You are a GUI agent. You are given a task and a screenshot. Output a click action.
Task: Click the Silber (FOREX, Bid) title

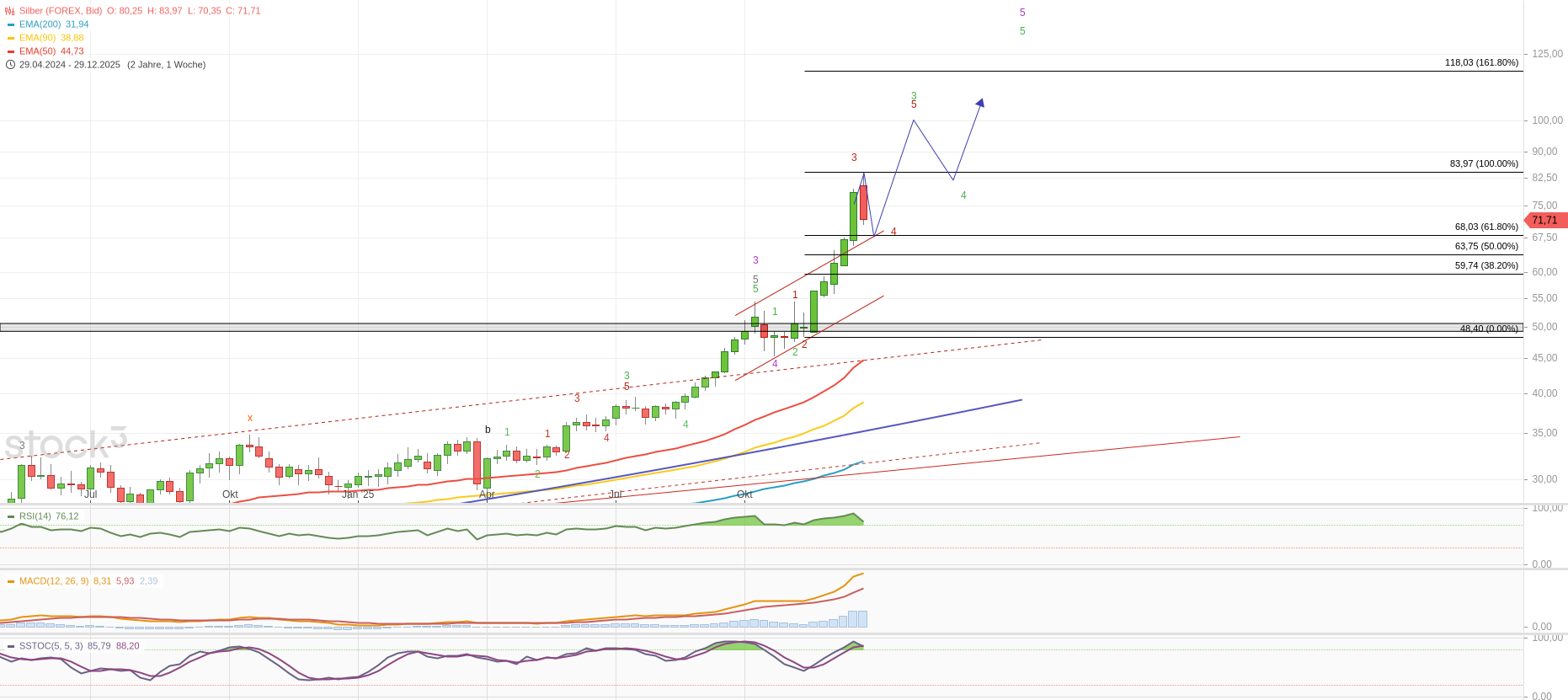[x=61, y=11]
